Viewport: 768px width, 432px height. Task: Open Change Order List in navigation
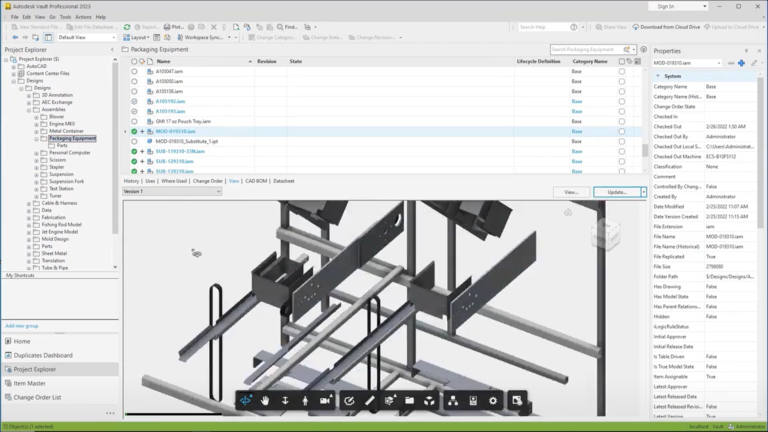point(37,397)
